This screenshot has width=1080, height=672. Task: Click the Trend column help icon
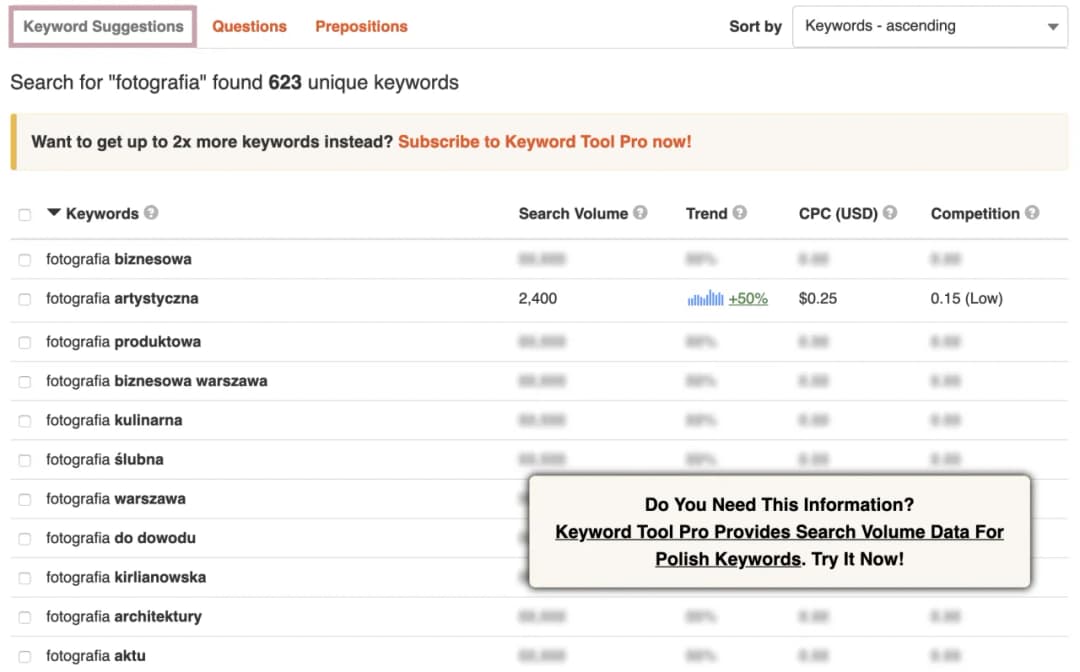pos(740,213)
